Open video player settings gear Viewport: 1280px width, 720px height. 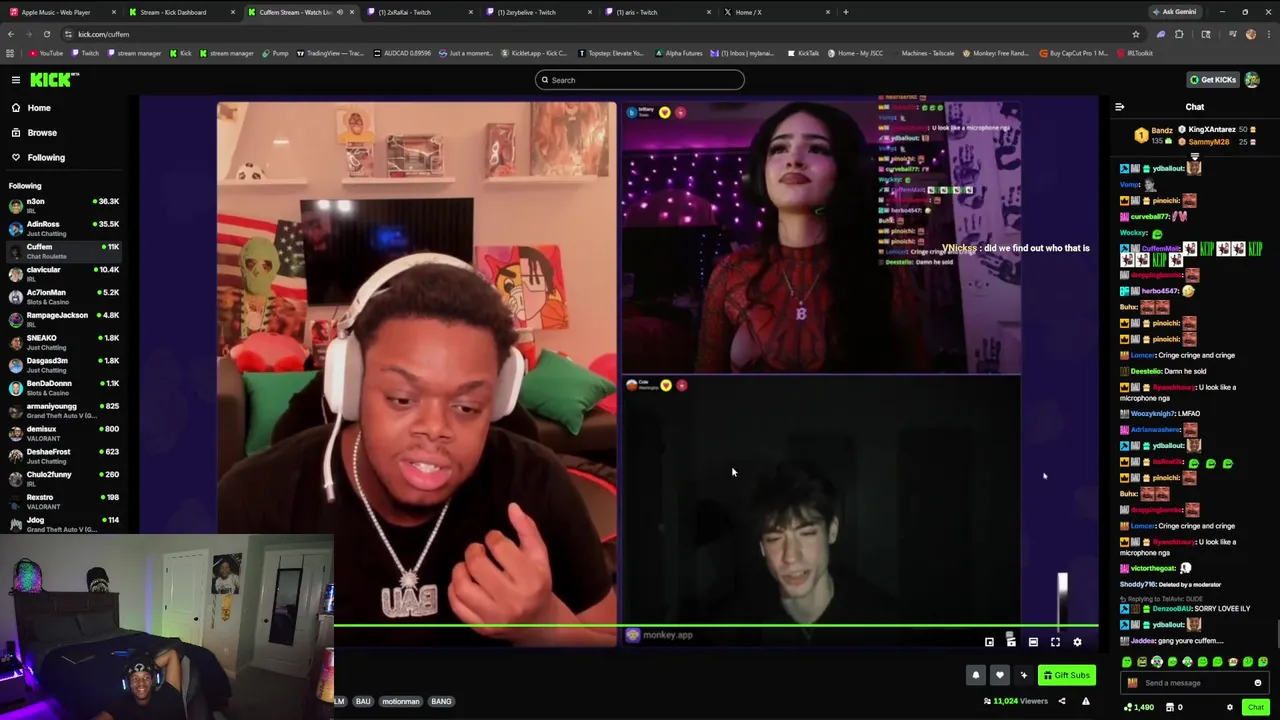(x=1077, y=643)
